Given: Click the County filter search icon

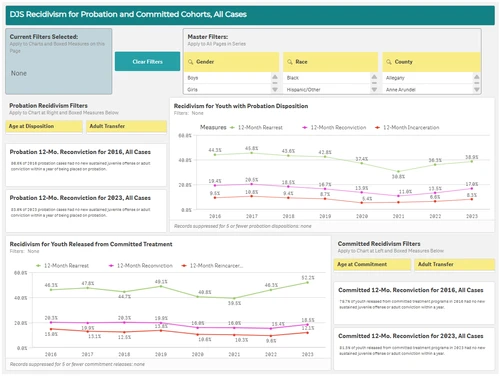Looking at the screenshot, I should [389, 62].
